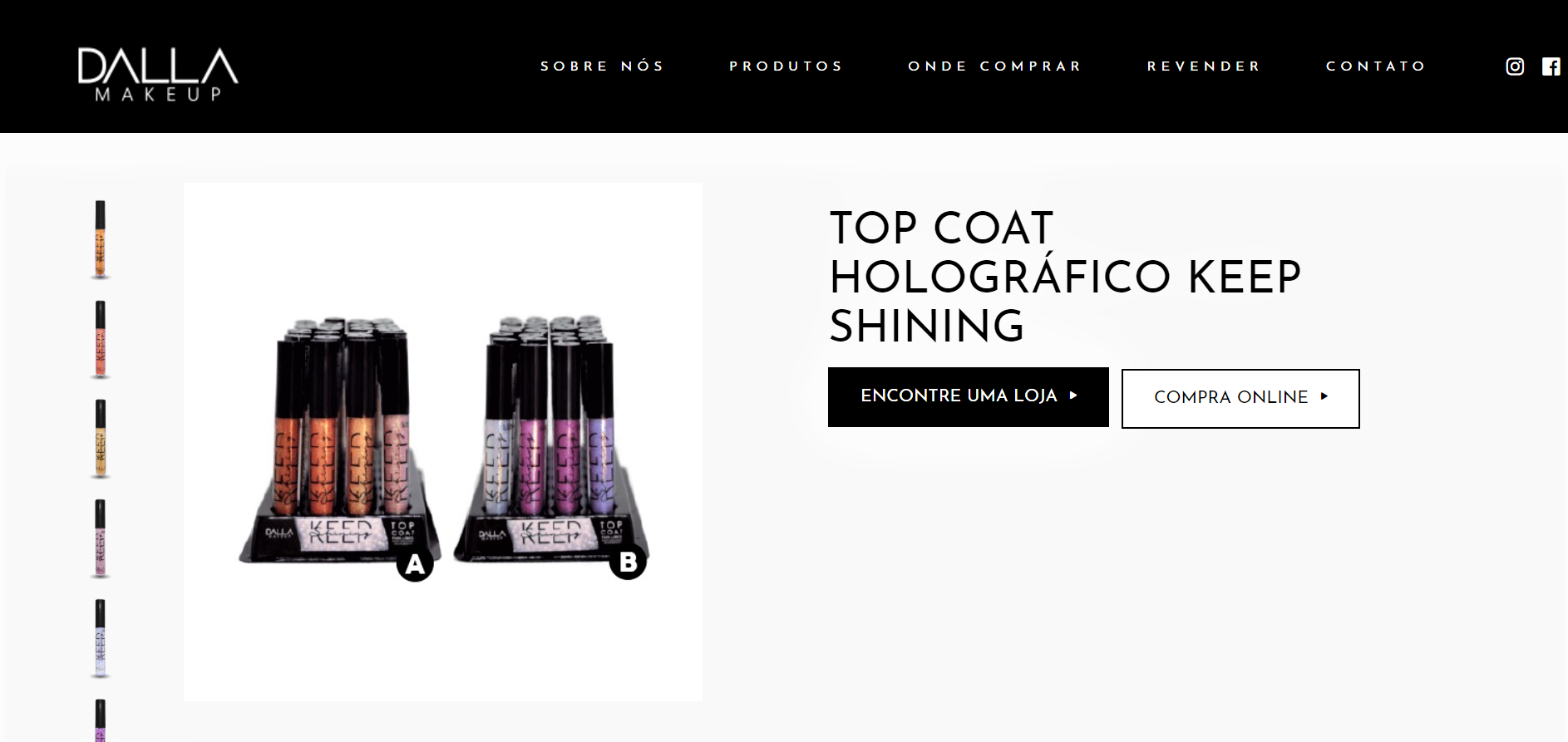Click the Encontre Uma Loja button
This screenshot has height=742, width=1568.
pos(969,397)
